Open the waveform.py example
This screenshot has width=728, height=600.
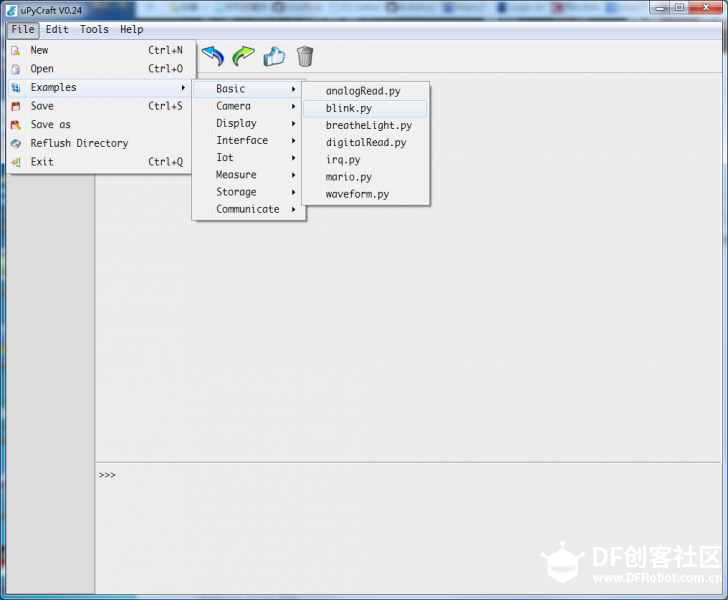[x=365, y=194]
